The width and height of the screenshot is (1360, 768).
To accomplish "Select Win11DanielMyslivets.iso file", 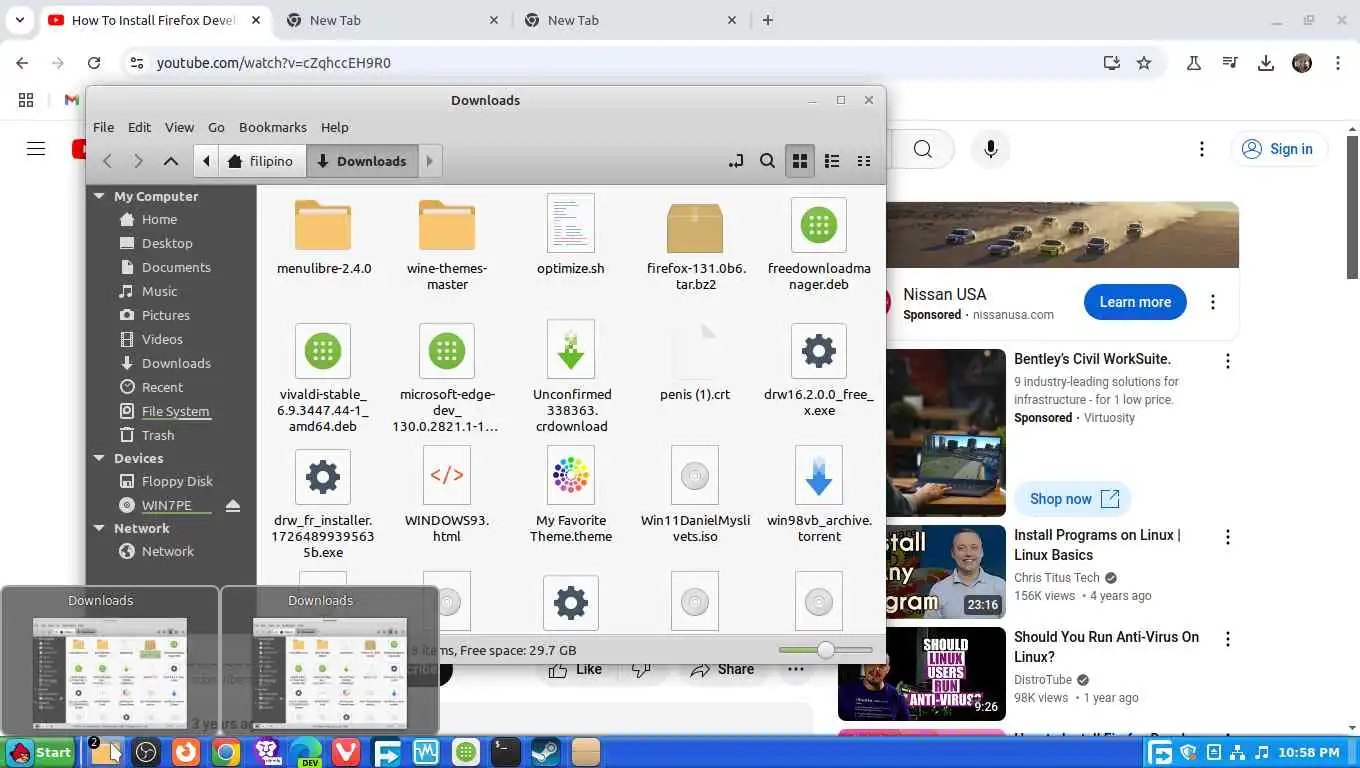I will pyautogui.click(x=695, y=496).
